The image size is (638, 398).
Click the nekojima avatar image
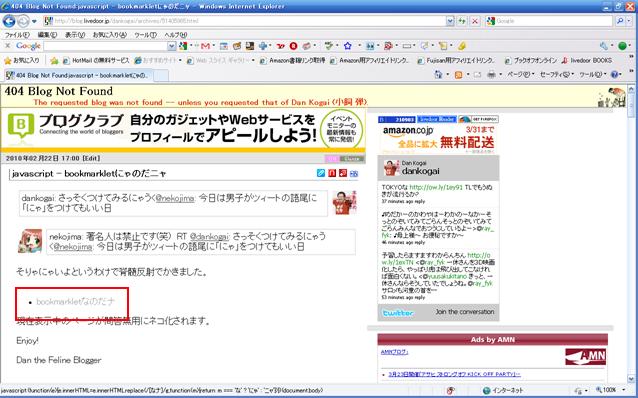coord(30,241)
